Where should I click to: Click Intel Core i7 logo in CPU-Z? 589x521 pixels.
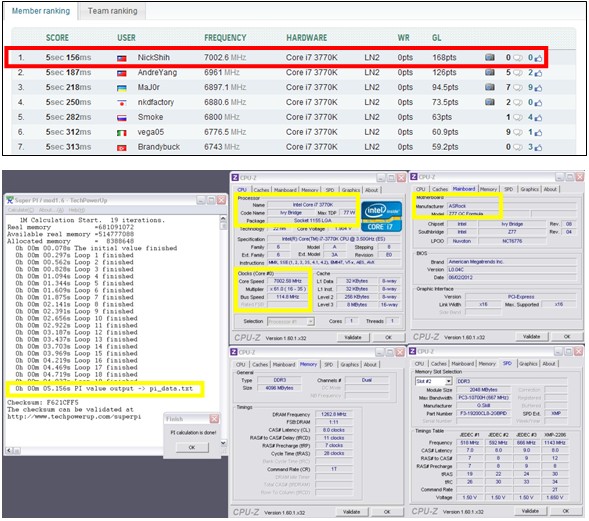[381, 216]
